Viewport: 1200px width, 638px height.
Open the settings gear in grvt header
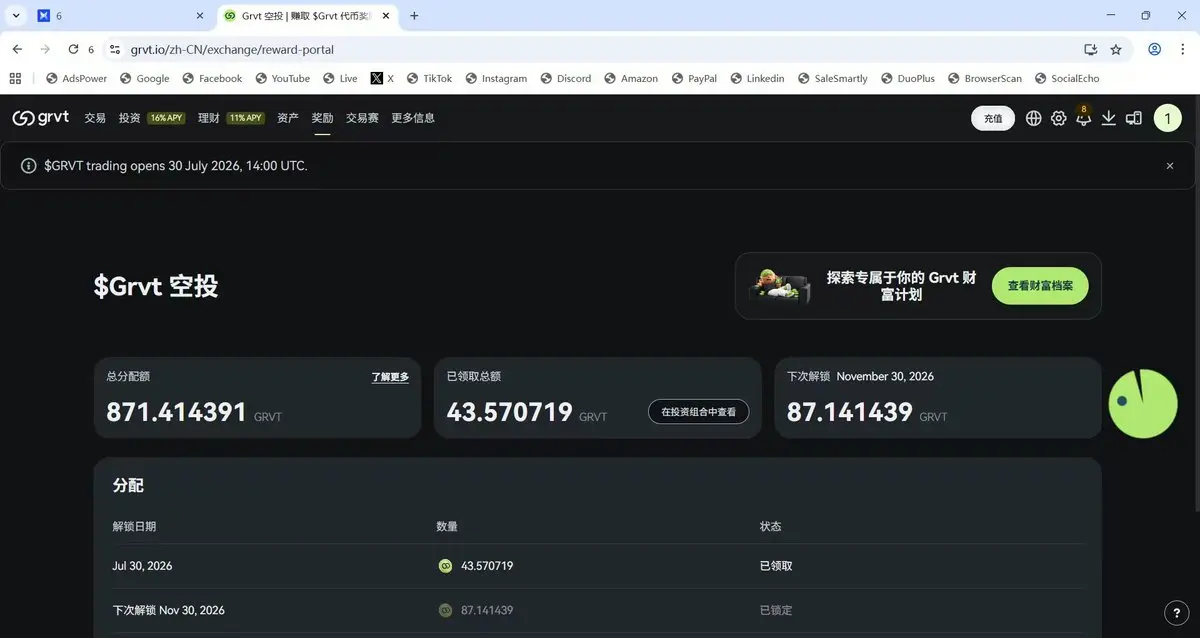coord(1058,118)
